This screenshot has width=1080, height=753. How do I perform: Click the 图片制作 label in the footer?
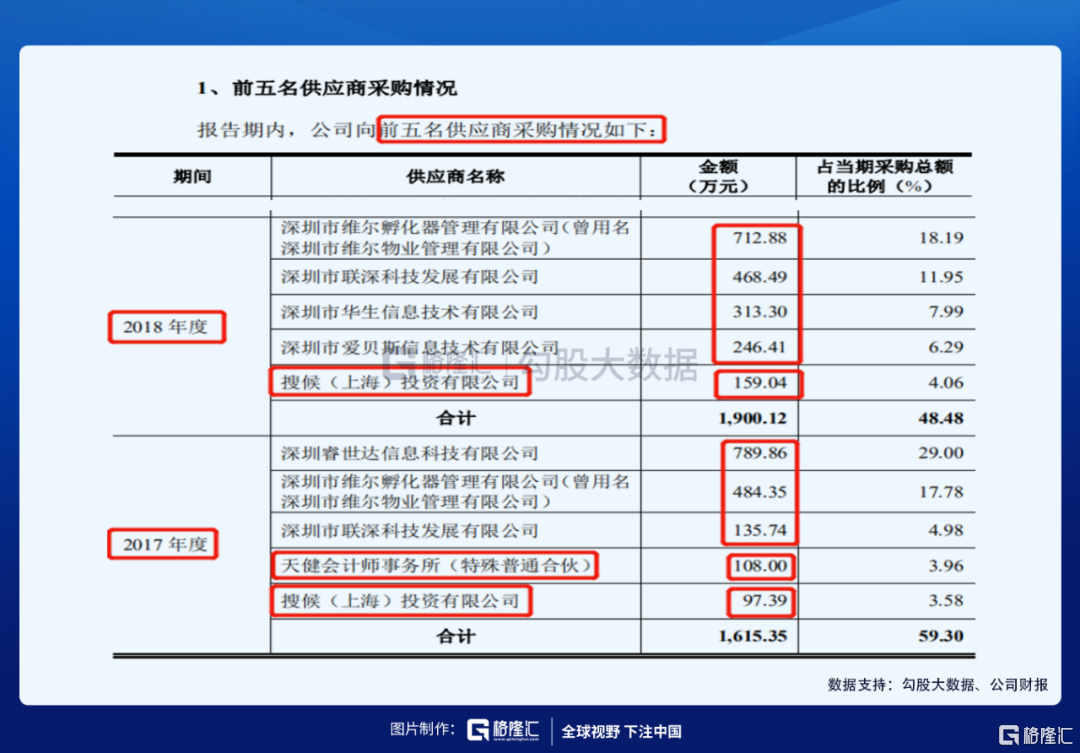pos(422,729)
